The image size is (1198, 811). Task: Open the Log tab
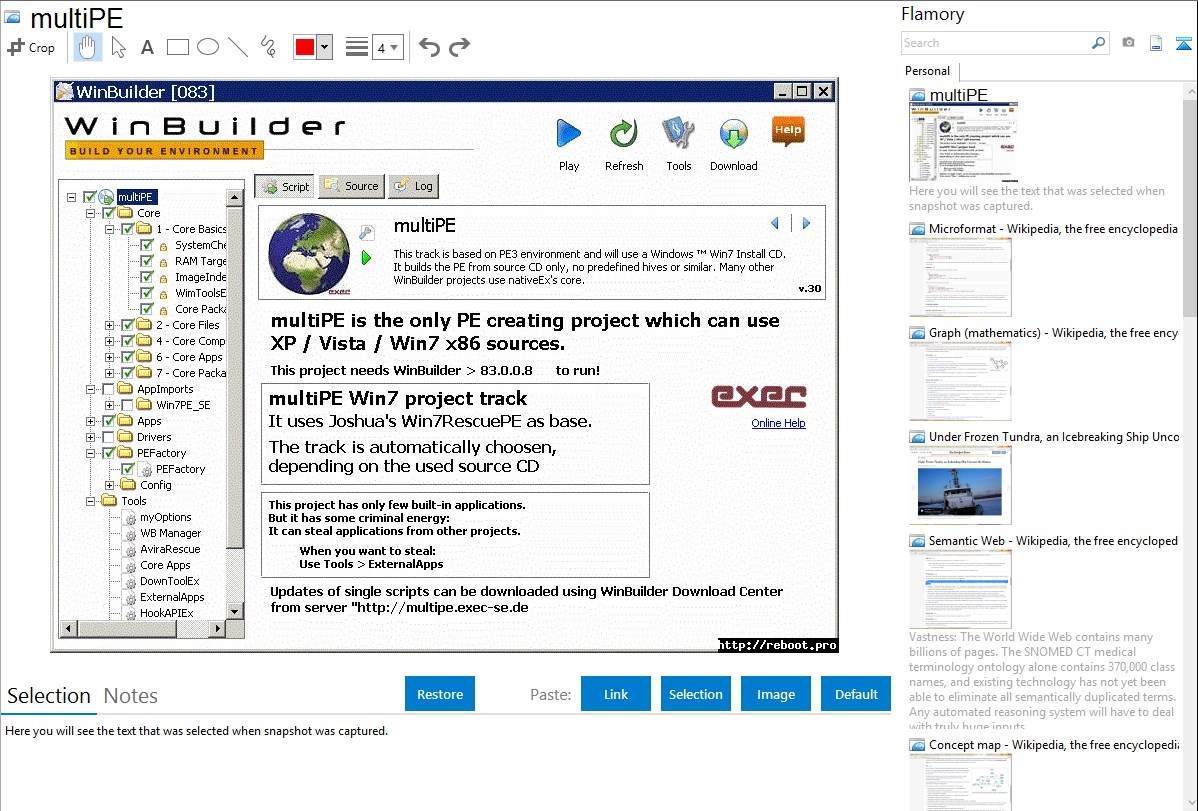click(x=414, y=186)
